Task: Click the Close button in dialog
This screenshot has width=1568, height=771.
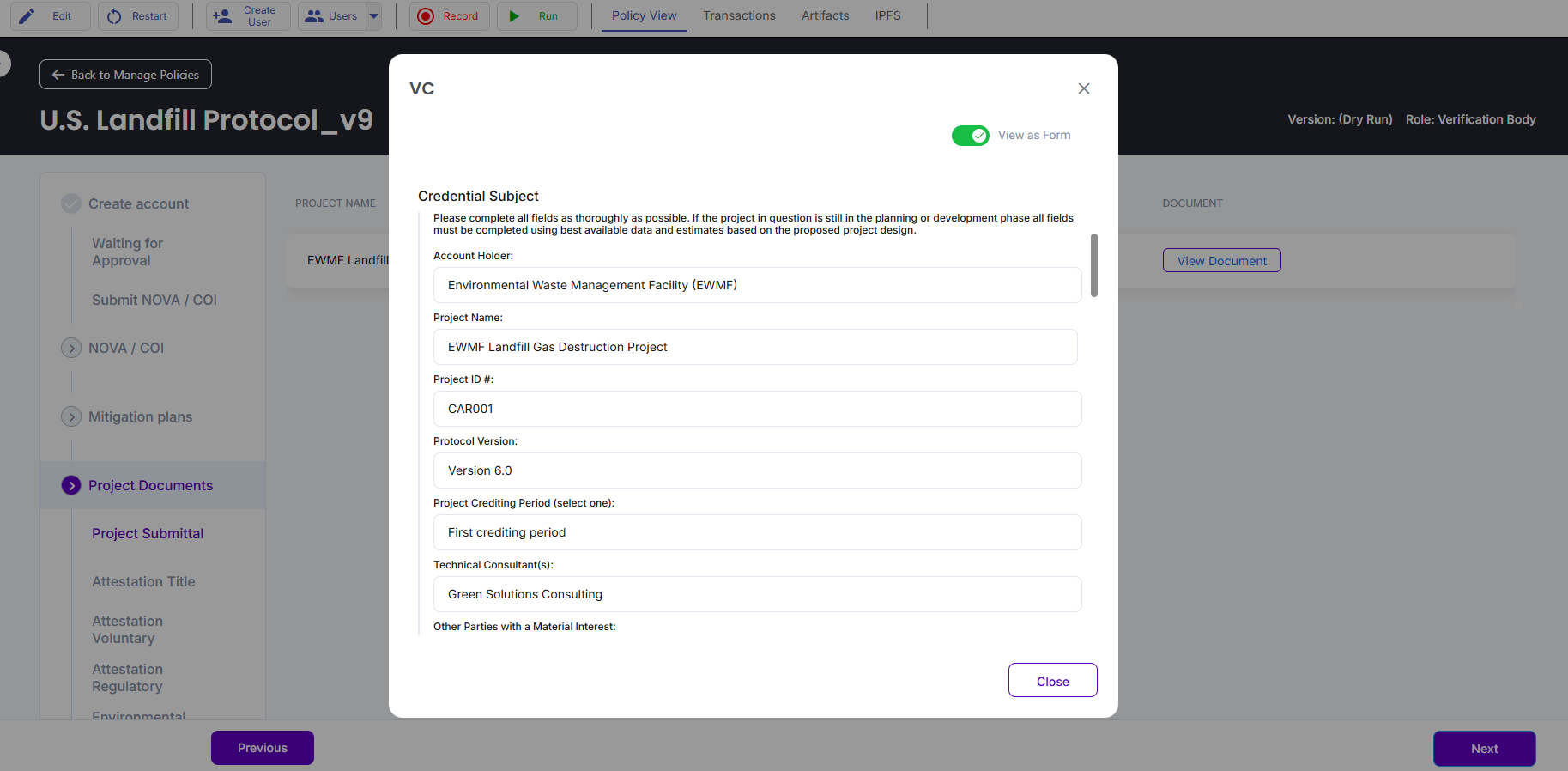Action: 1052,681
